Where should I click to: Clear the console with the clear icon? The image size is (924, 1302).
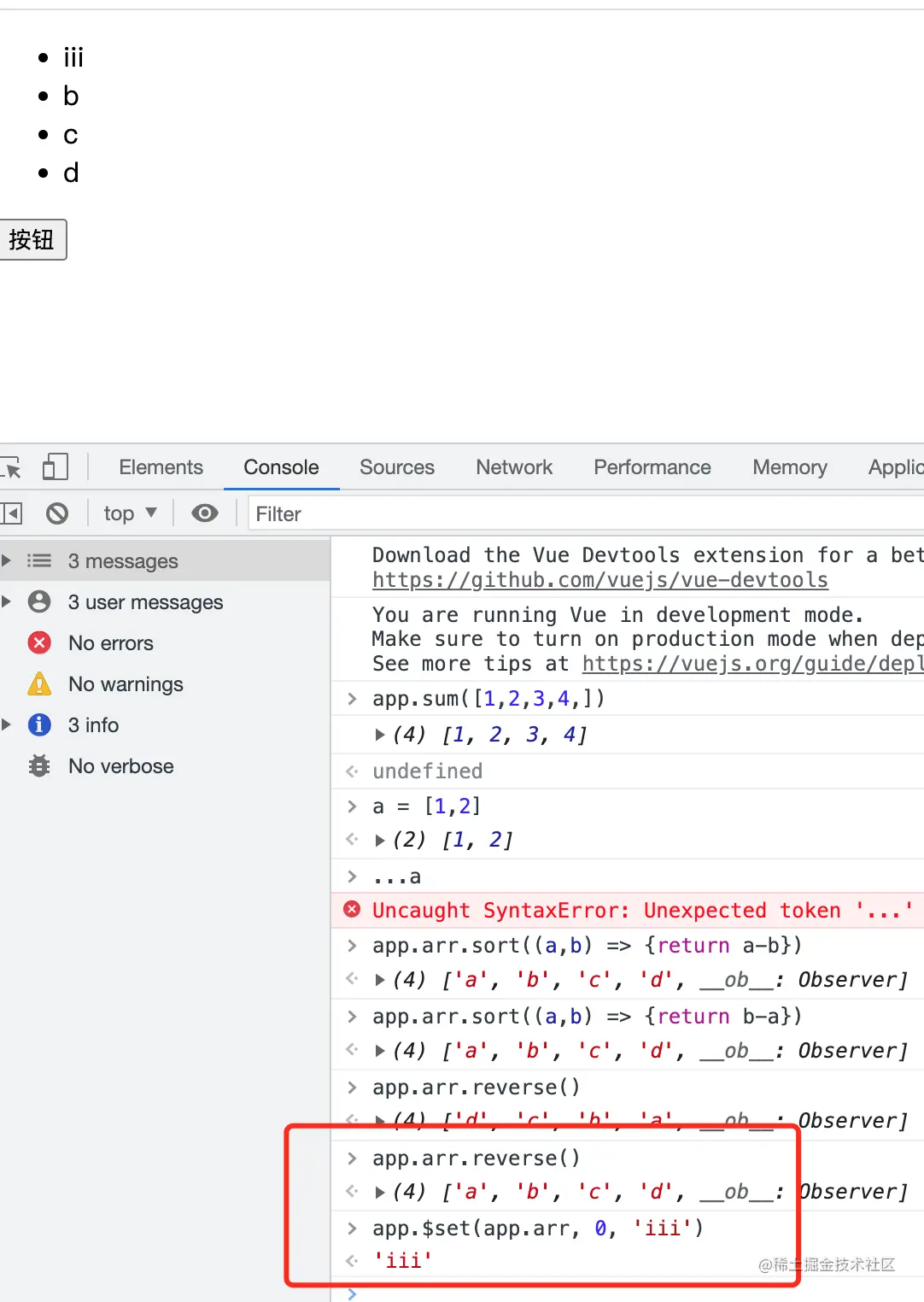[x=57, y=513]
